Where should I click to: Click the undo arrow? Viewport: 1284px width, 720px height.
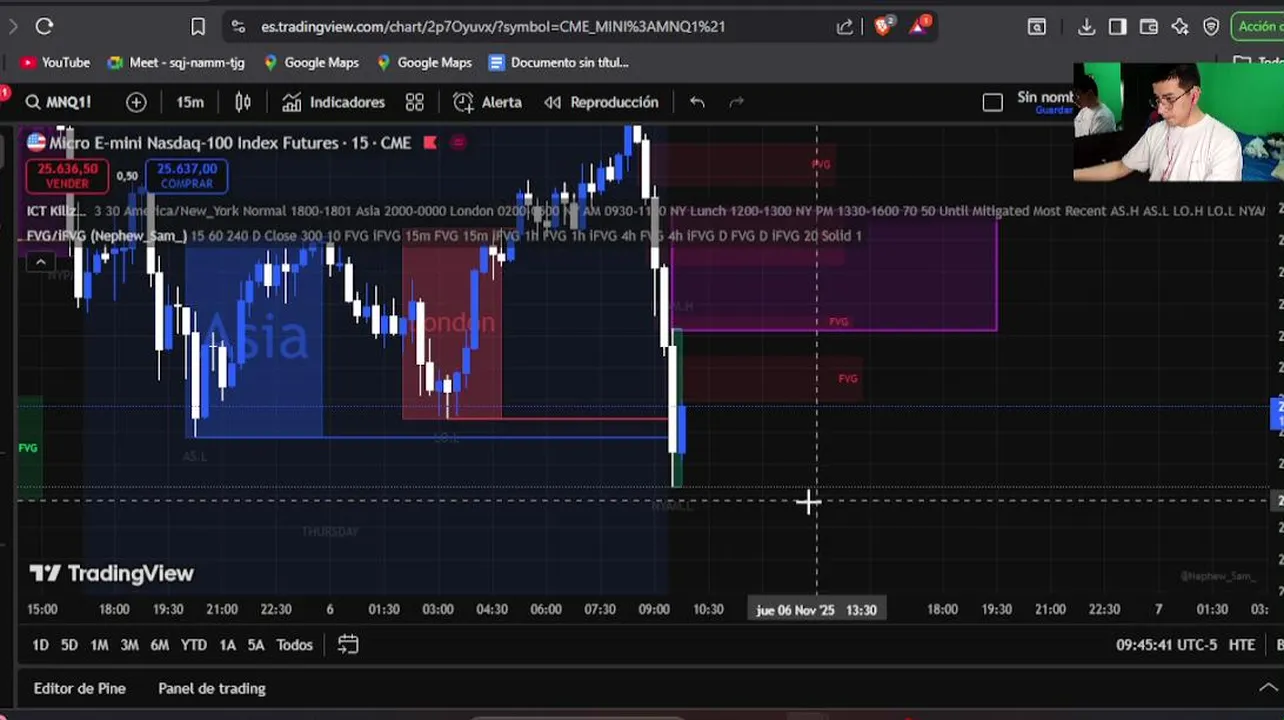click(697, 102)
